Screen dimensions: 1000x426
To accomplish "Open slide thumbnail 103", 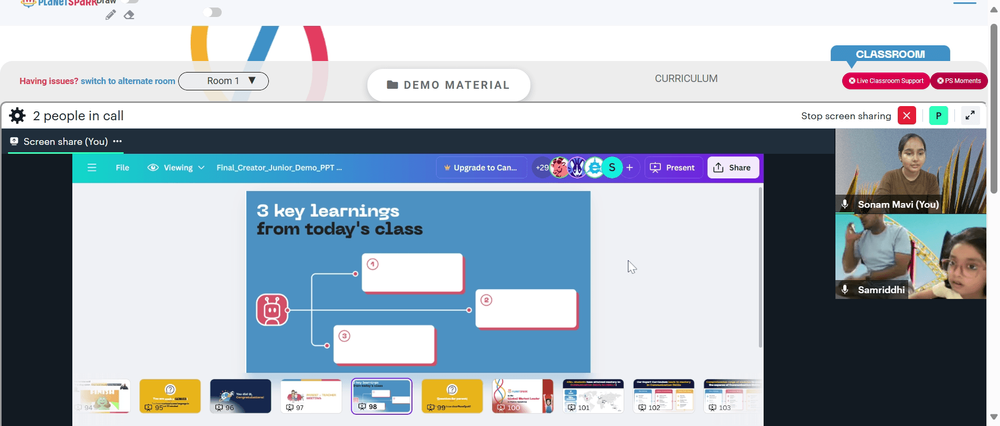I will click(732, 396).
